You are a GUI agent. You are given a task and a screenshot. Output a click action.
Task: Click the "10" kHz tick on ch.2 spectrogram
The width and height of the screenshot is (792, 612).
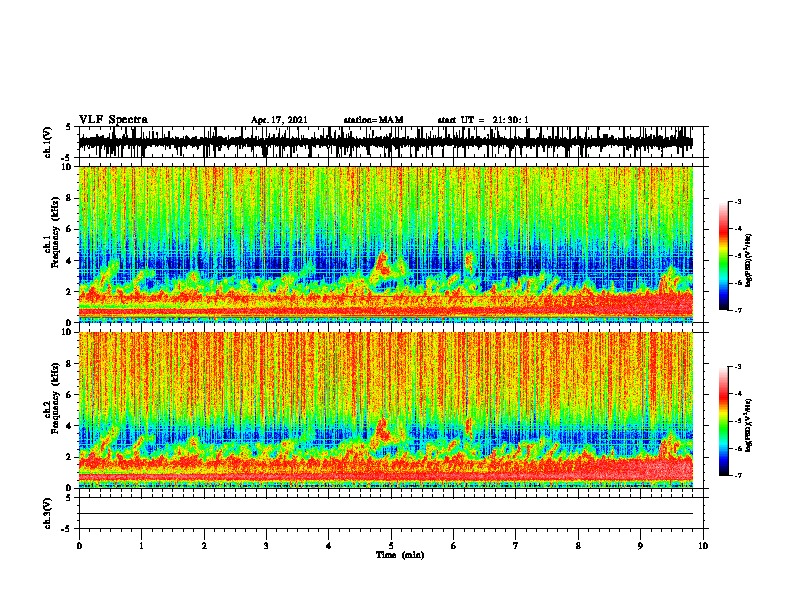67,332
